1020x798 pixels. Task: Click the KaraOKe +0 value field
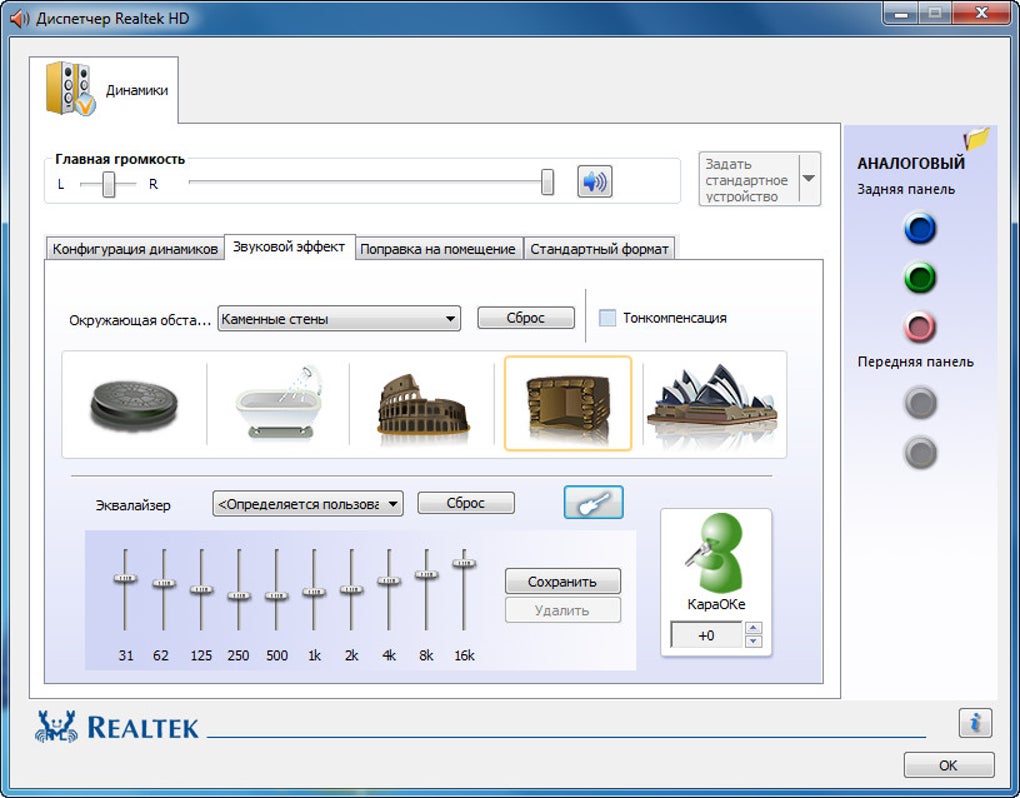(x=706, y=635)
